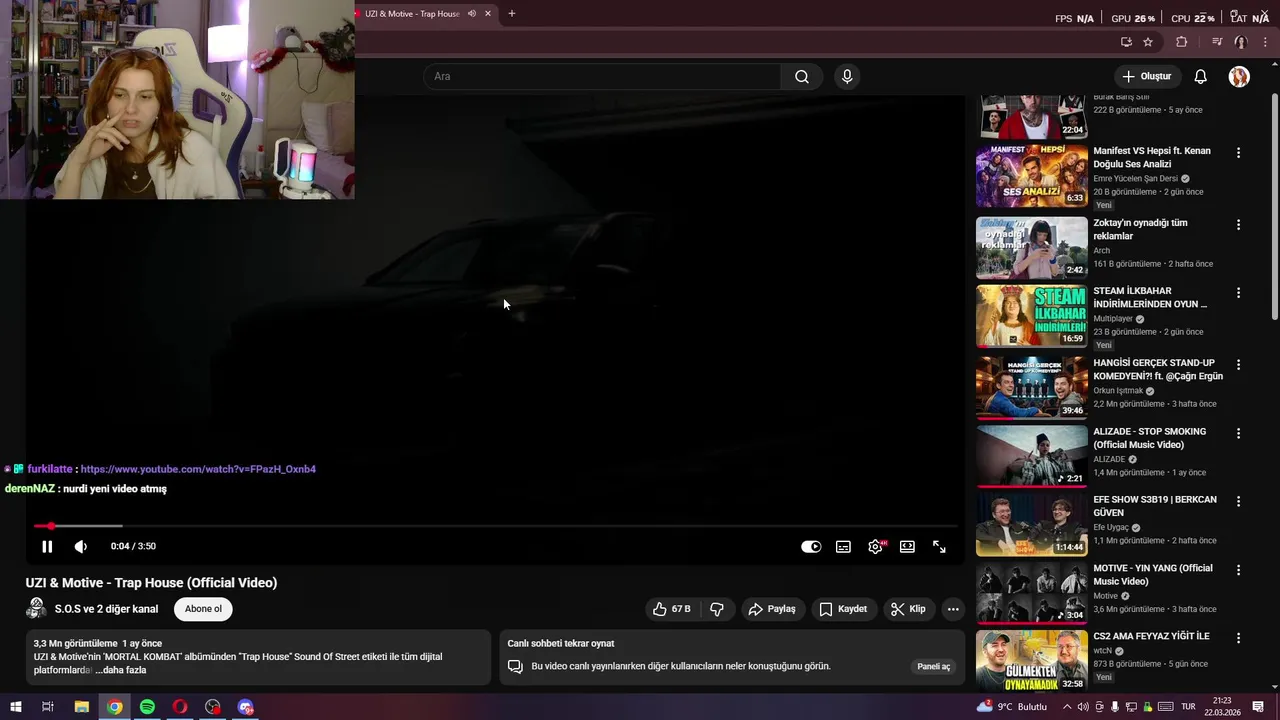This screenshot has width=1280, height=720.
Task: Expand description with ...daha fazla
Action: [x=121, y=670]
